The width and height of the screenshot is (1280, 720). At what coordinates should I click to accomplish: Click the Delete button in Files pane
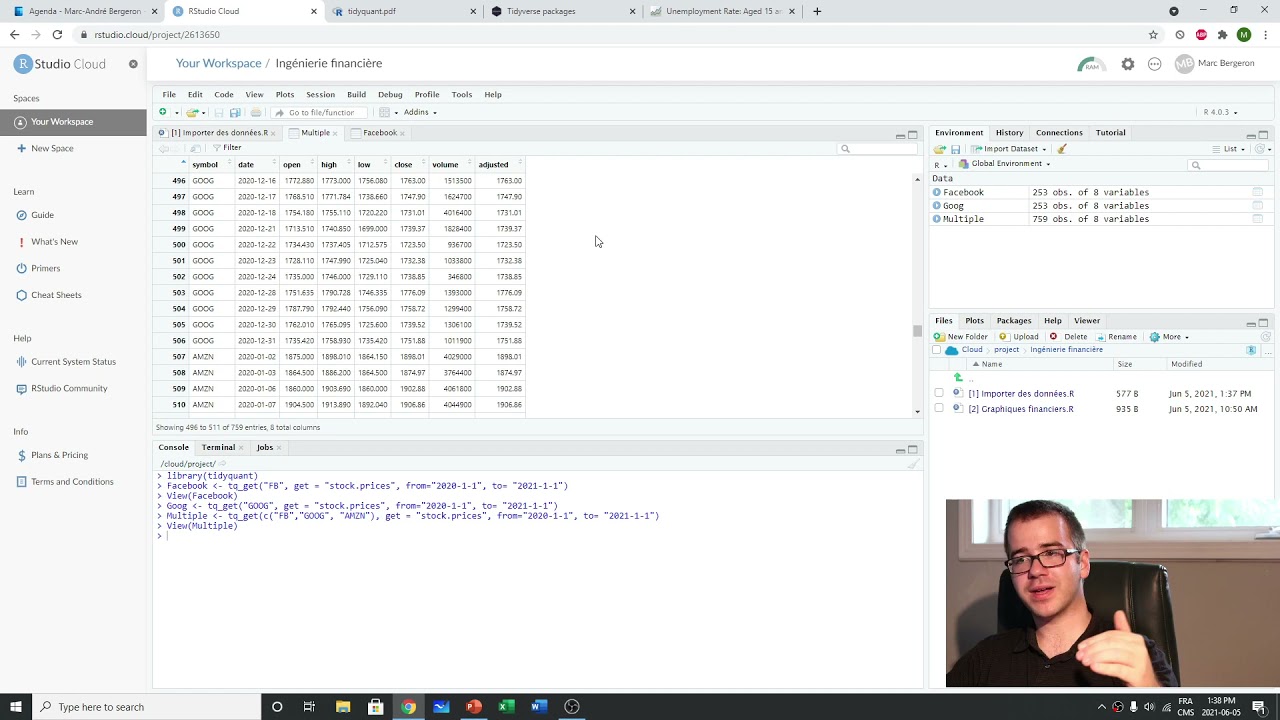(x=1068, y=337)
